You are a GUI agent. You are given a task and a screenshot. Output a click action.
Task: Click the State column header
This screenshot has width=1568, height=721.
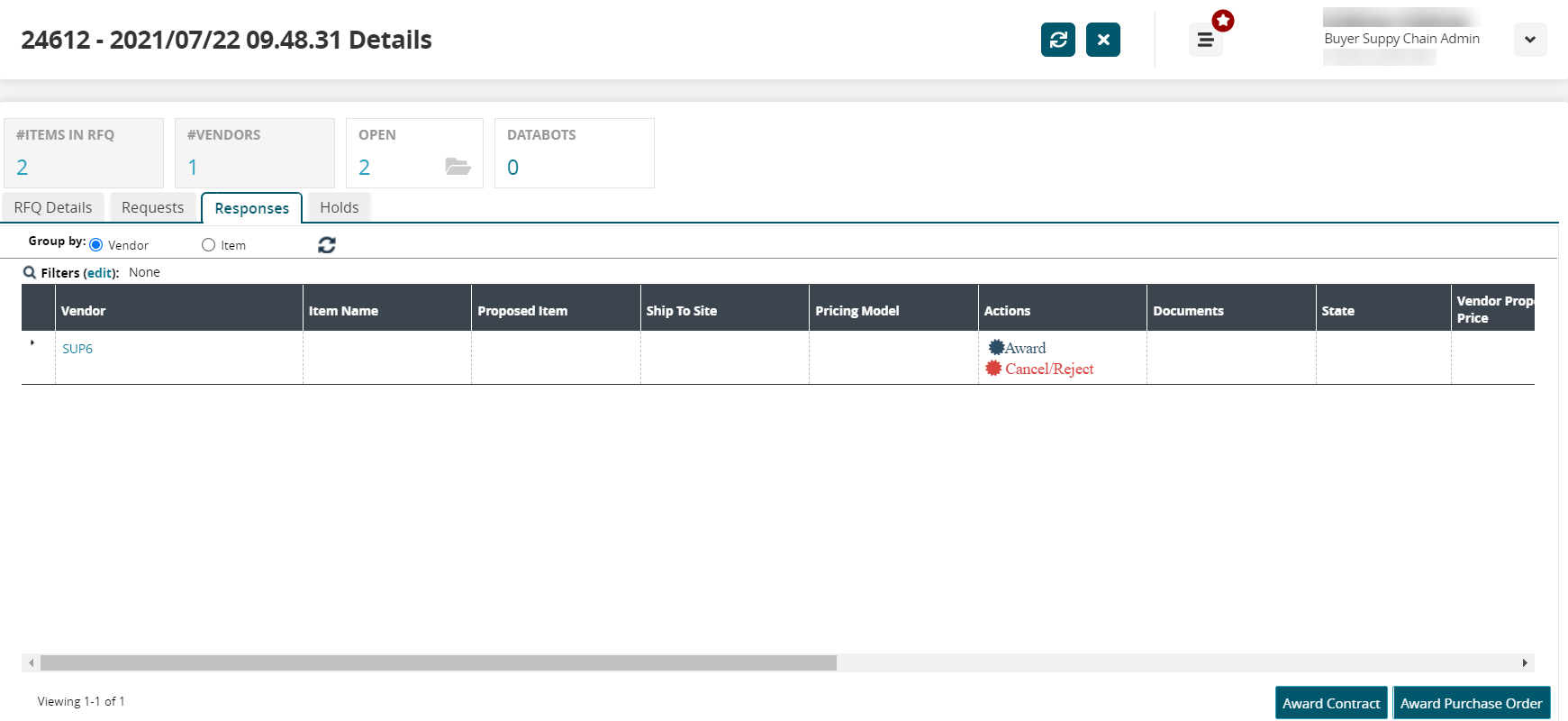point(1383,308)
